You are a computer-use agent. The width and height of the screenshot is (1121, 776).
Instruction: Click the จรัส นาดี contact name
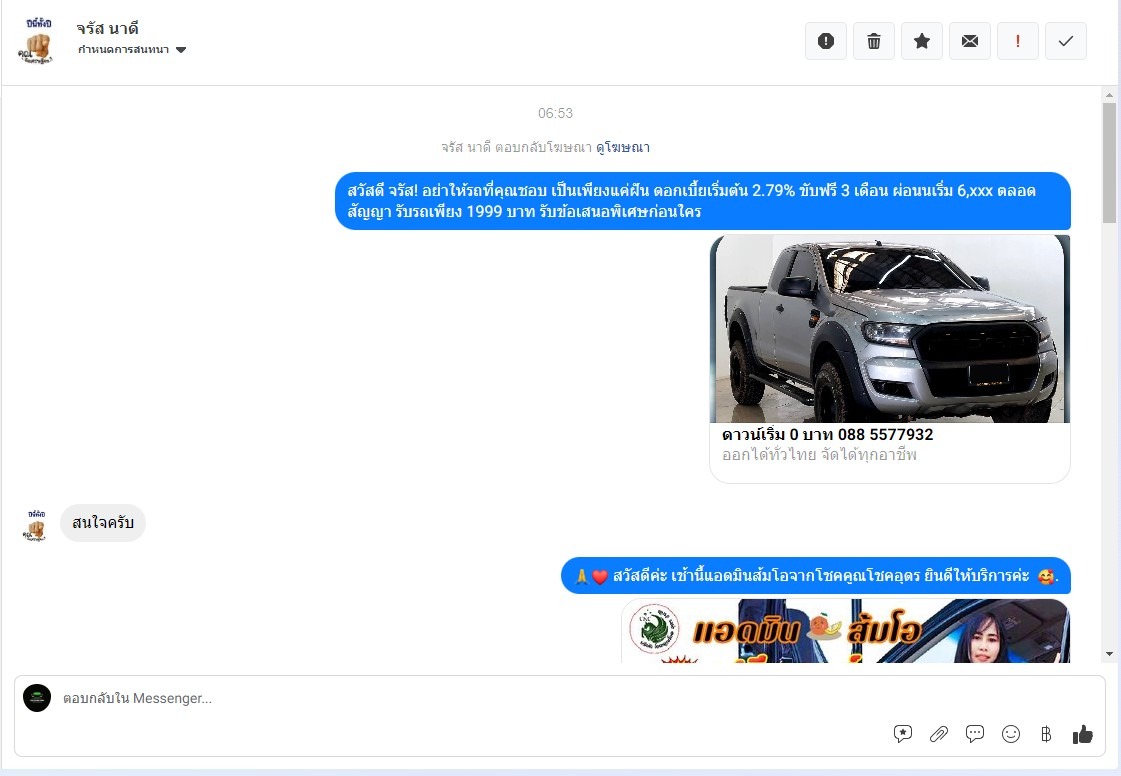107,29
